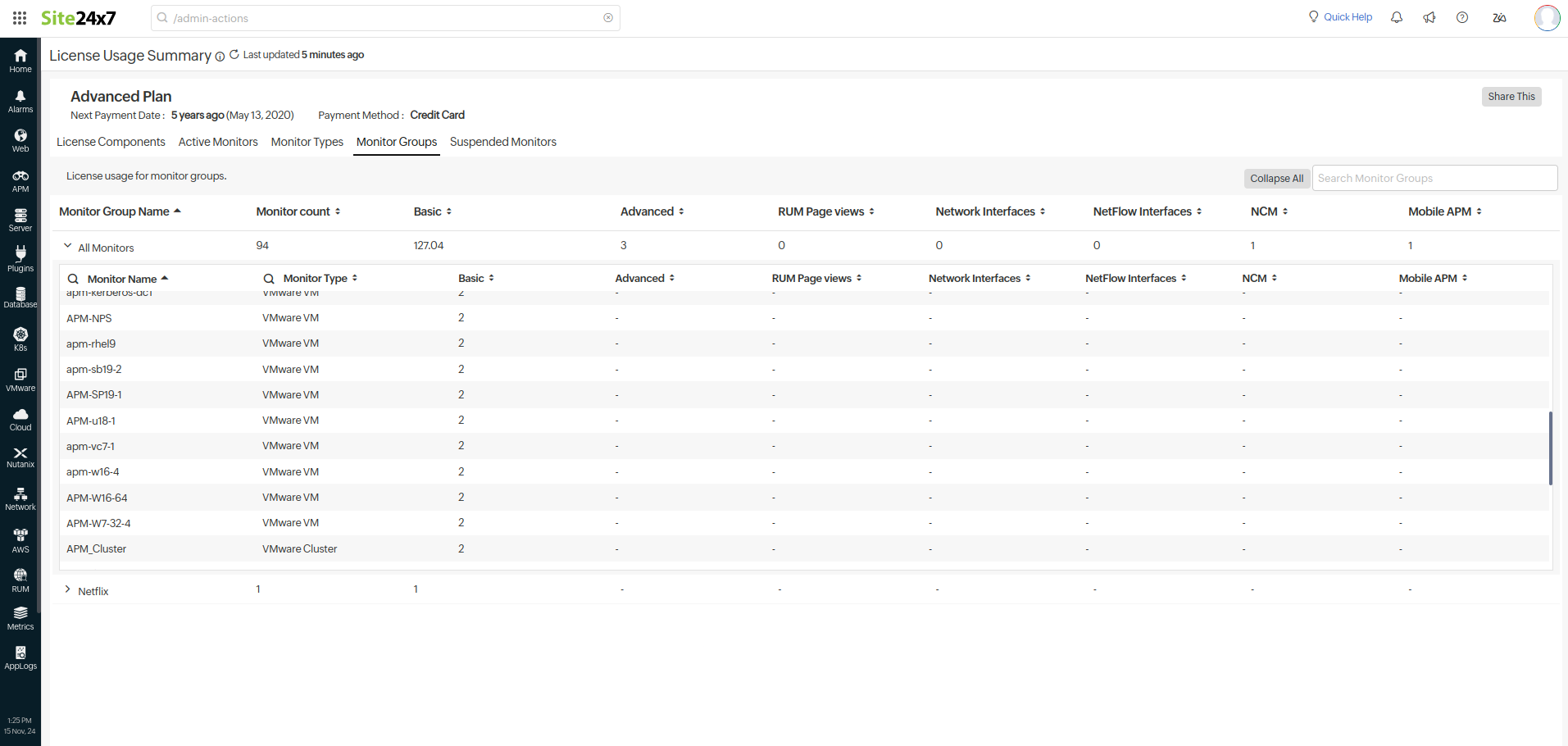Screen dimensions: 1568x746
Task: Click the Collapse All button
Action: coord(1276,179)
